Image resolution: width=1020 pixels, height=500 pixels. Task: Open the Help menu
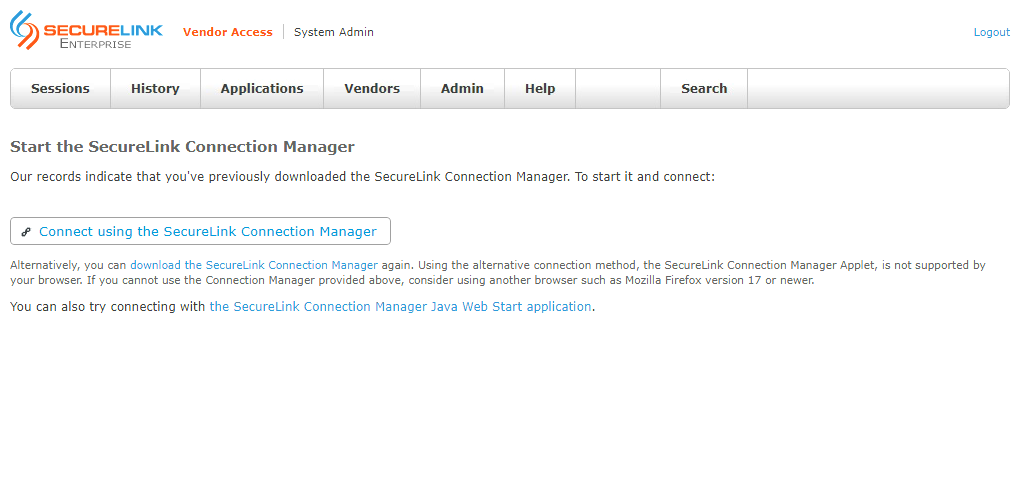[540, 89]
